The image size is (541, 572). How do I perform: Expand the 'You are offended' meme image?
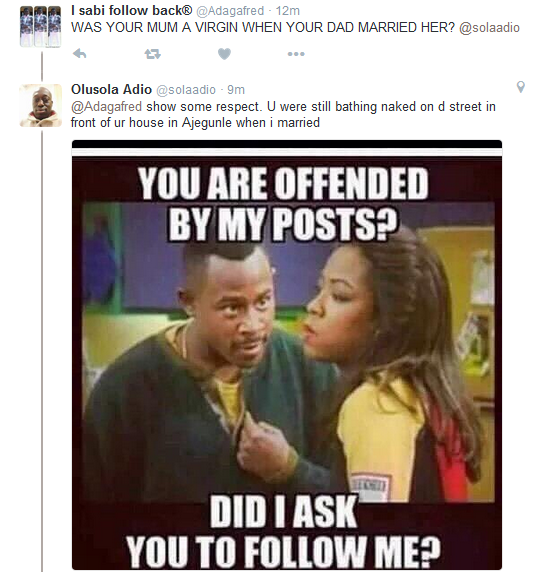(x=287, y=355)
